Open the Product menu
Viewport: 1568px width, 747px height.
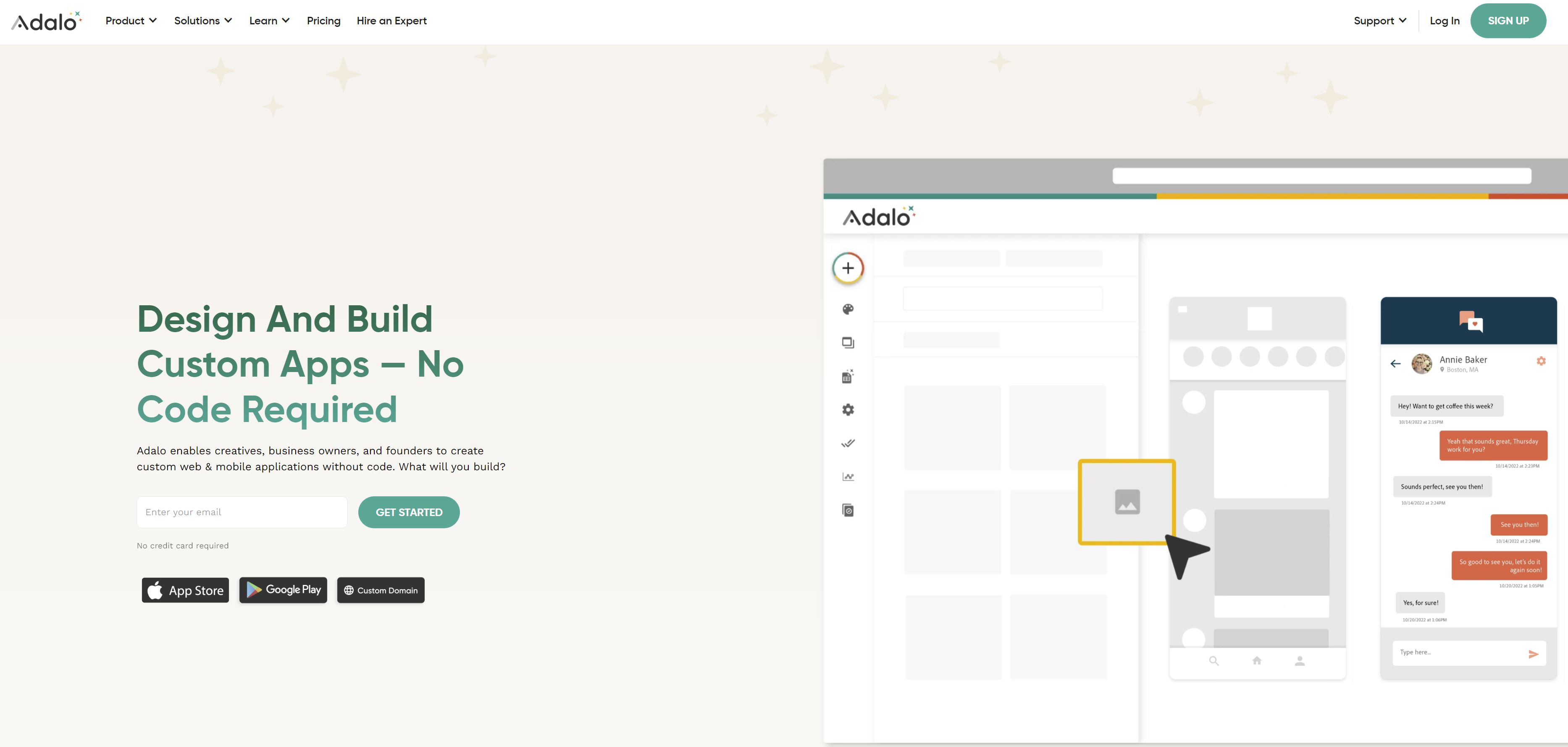(131, 21)
